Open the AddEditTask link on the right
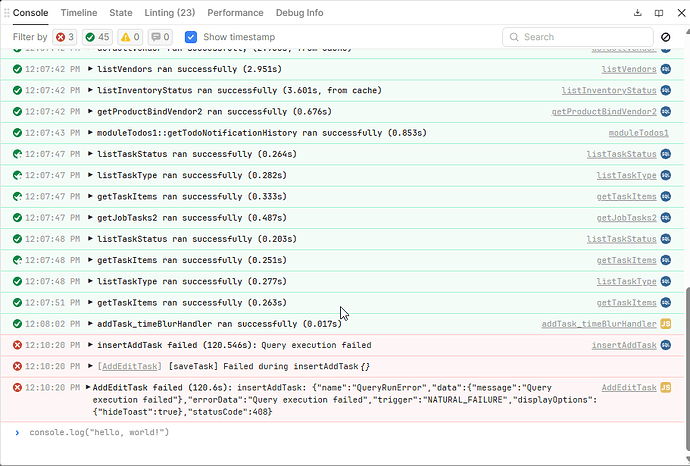This screenshot has width=690, height=466. pyautogui.click(x=629, y=388)
